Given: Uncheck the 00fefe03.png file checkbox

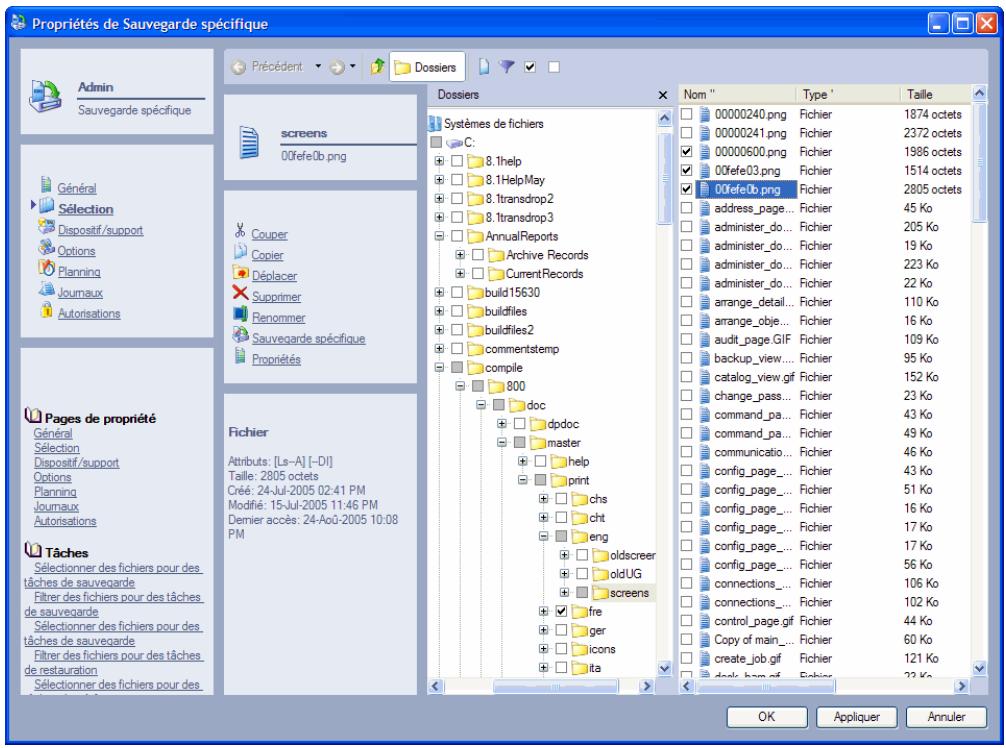Looking at the screenshot, I should [x=686, y=171].
